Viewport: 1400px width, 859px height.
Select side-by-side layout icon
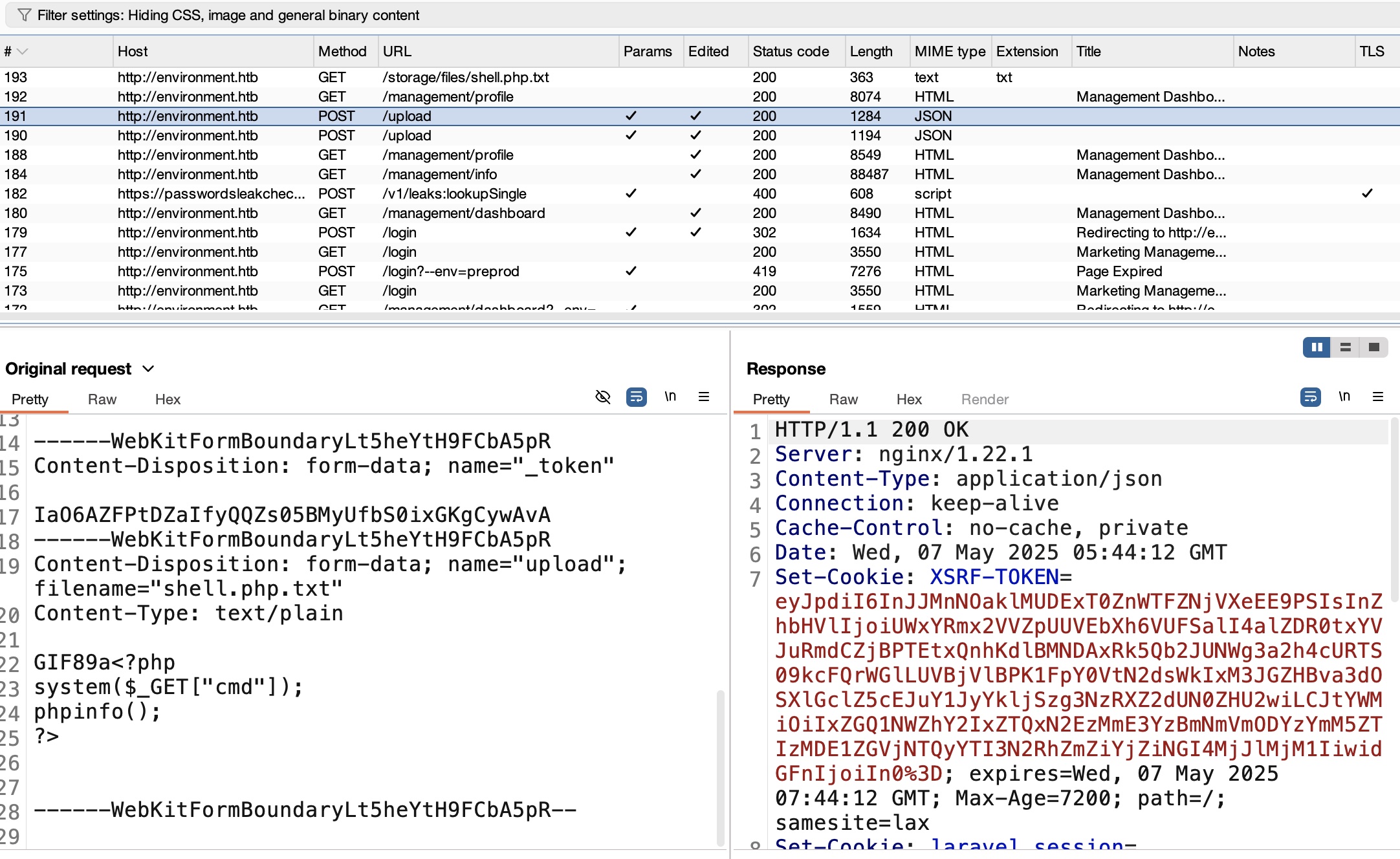coord(1317,347)
